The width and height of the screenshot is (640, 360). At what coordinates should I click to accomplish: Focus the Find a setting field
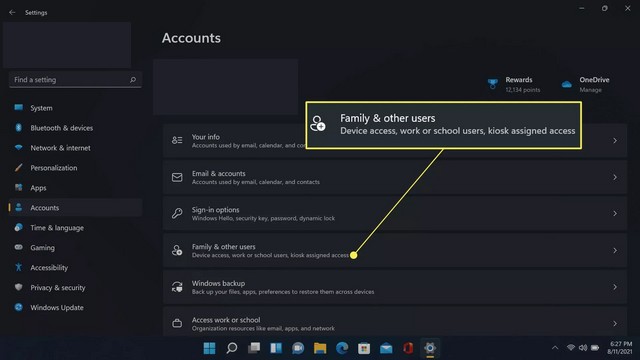pyautogui.click(x=75, y=80)
